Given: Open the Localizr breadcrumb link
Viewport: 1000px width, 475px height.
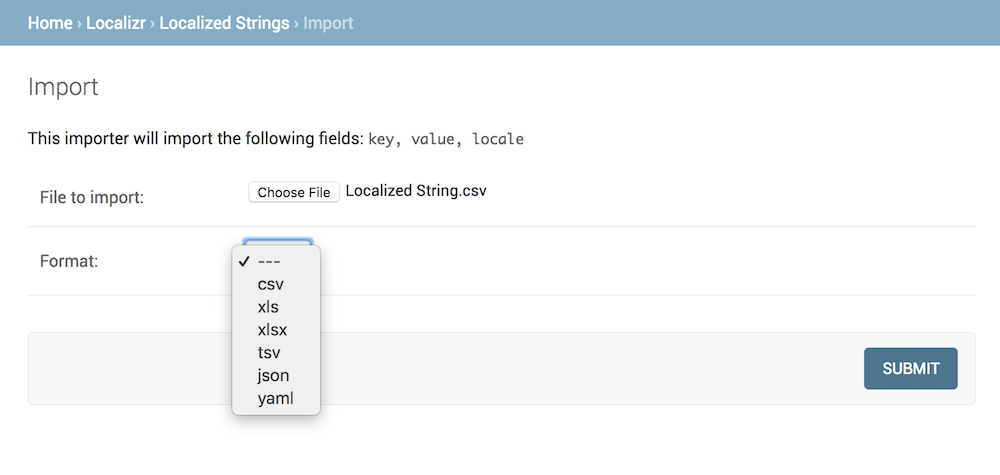Looking at the screenshot, I should pos(117,22).
